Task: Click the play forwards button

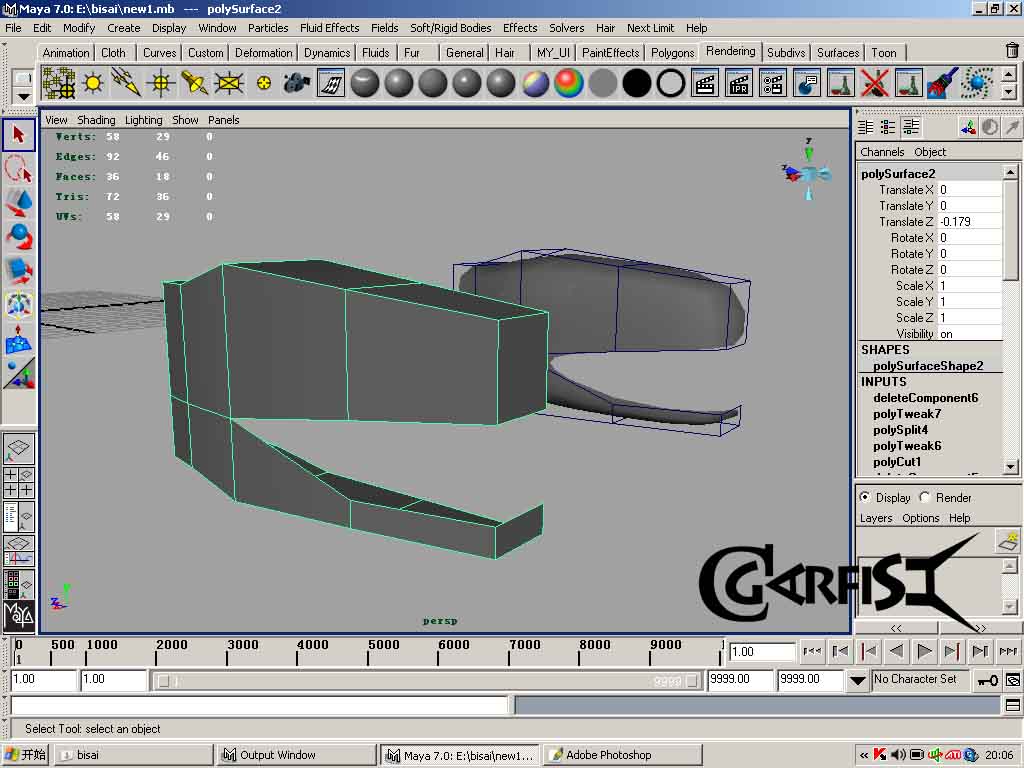Action: pyautogui.click(x=924, y=650)
